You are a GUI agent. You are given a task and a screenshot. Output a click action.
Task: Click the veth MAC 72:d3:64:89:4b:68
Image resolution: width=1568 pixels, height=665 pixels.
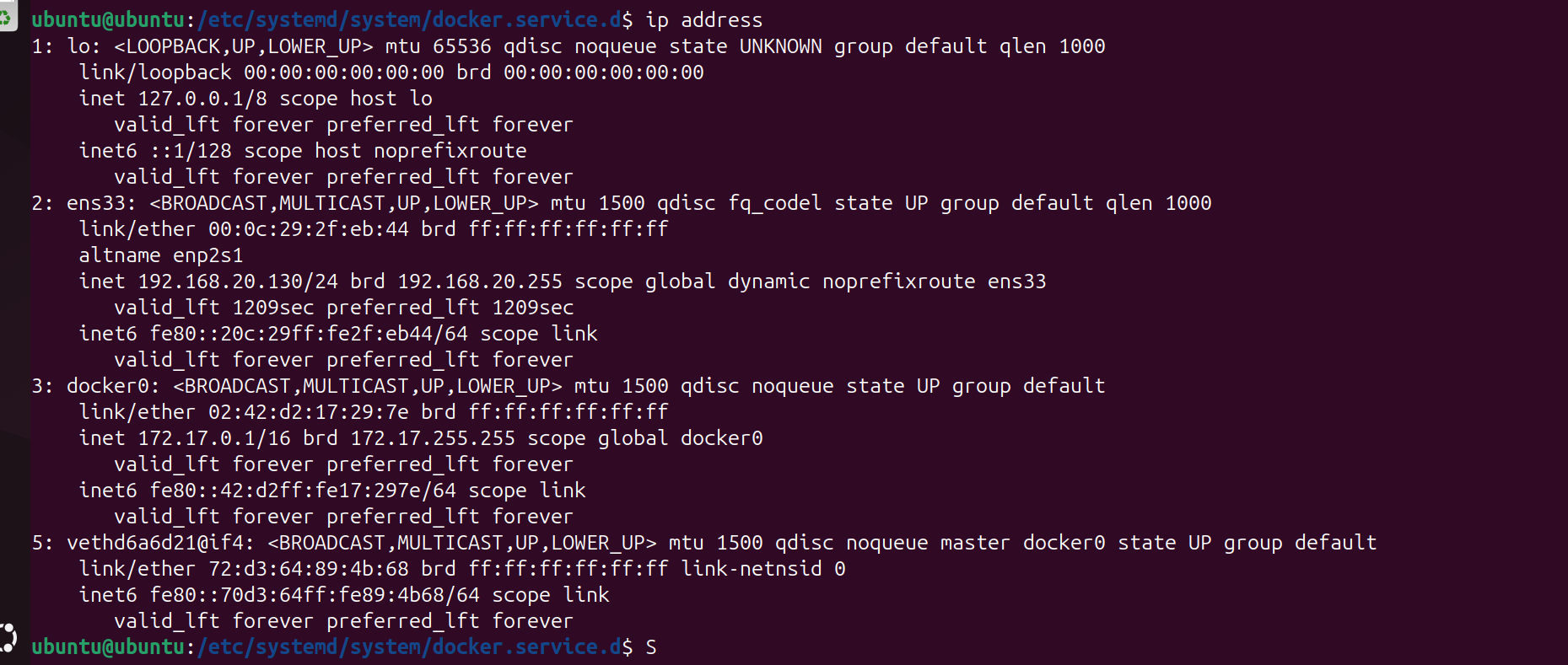309,569
